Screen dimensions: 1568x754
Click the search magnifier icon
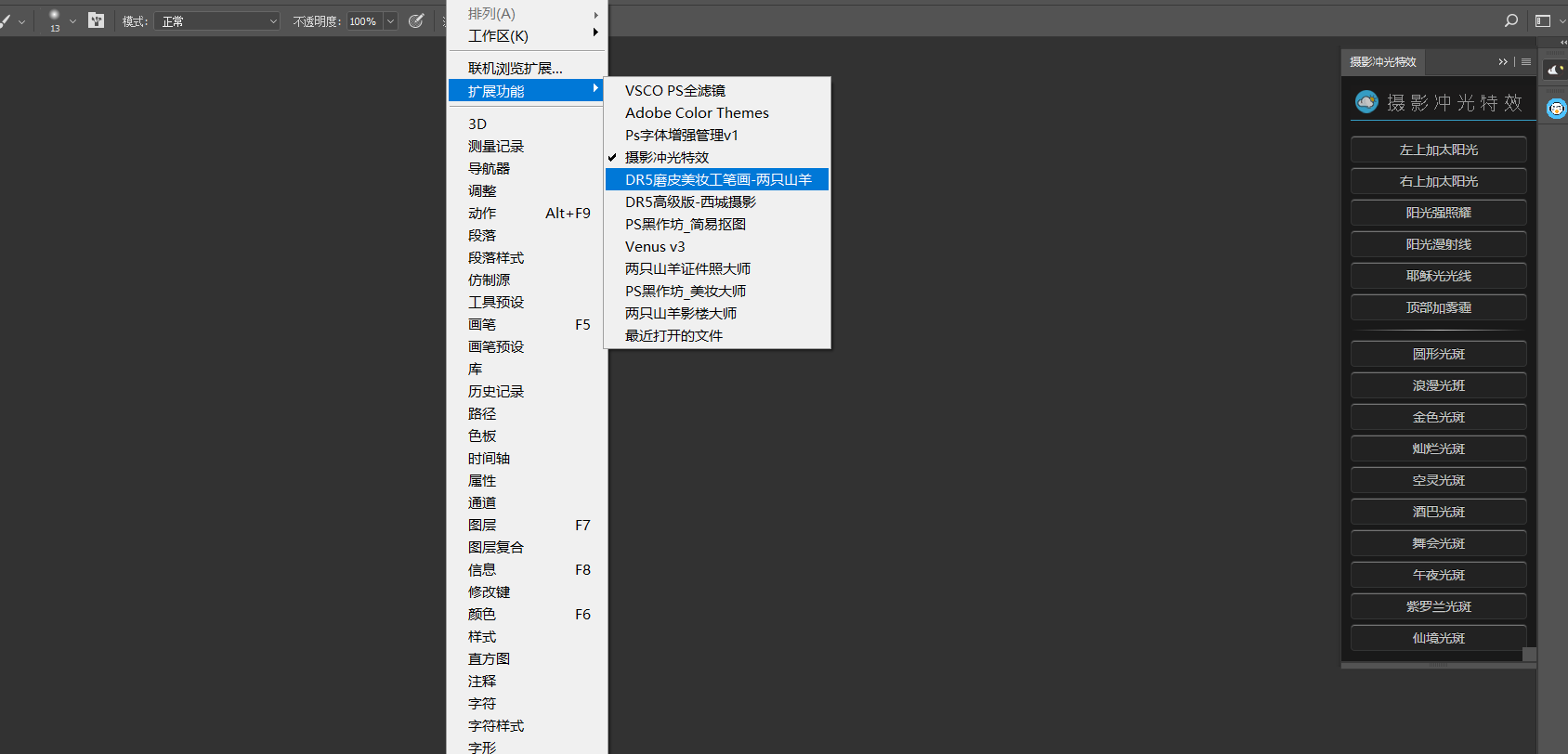click(x=1511, y=20)
